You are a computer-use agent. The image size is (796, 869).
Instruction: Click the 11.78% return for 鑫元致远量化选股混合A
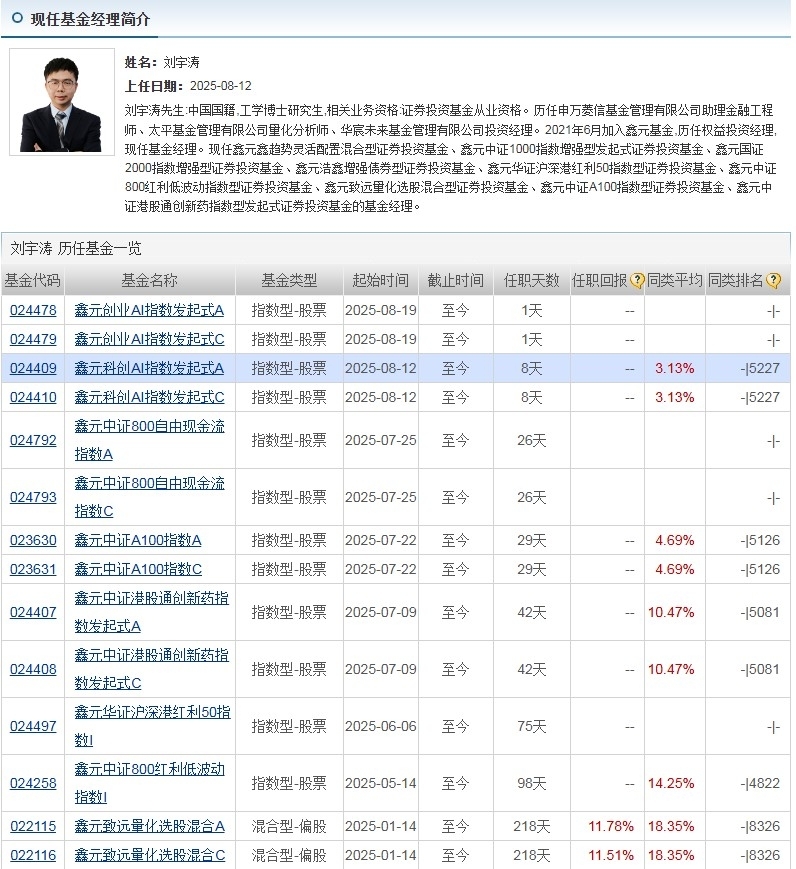(x=610, y=826)
